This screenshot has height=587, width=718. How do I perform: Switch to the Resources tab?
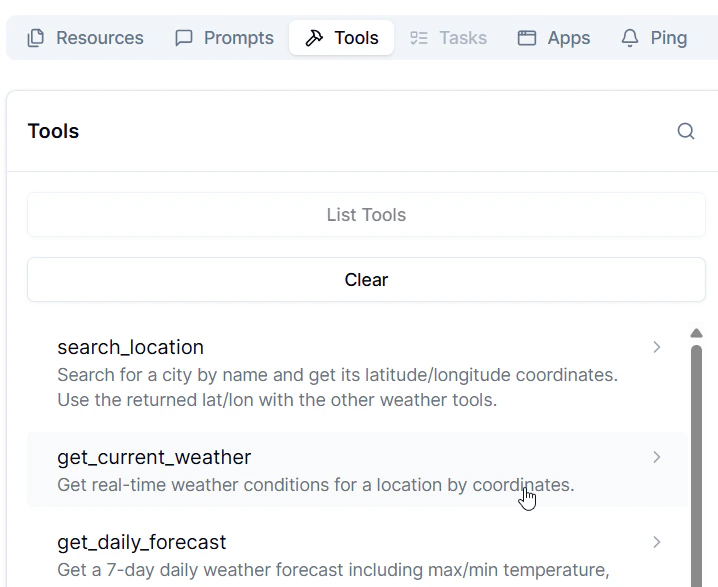click(86, 38)
